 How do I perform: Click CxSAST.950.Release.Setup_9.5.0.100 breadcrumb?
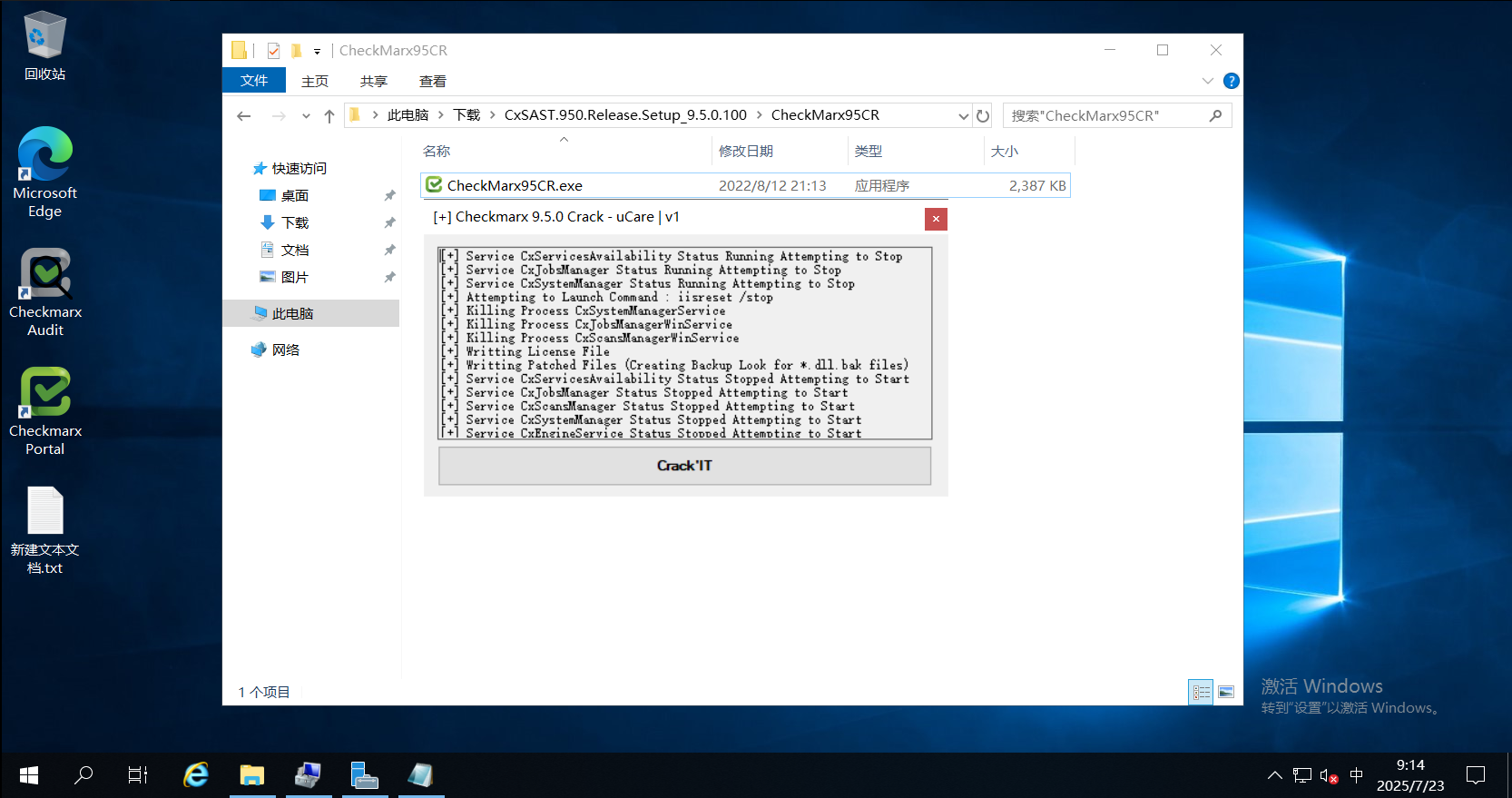point(625,115)
